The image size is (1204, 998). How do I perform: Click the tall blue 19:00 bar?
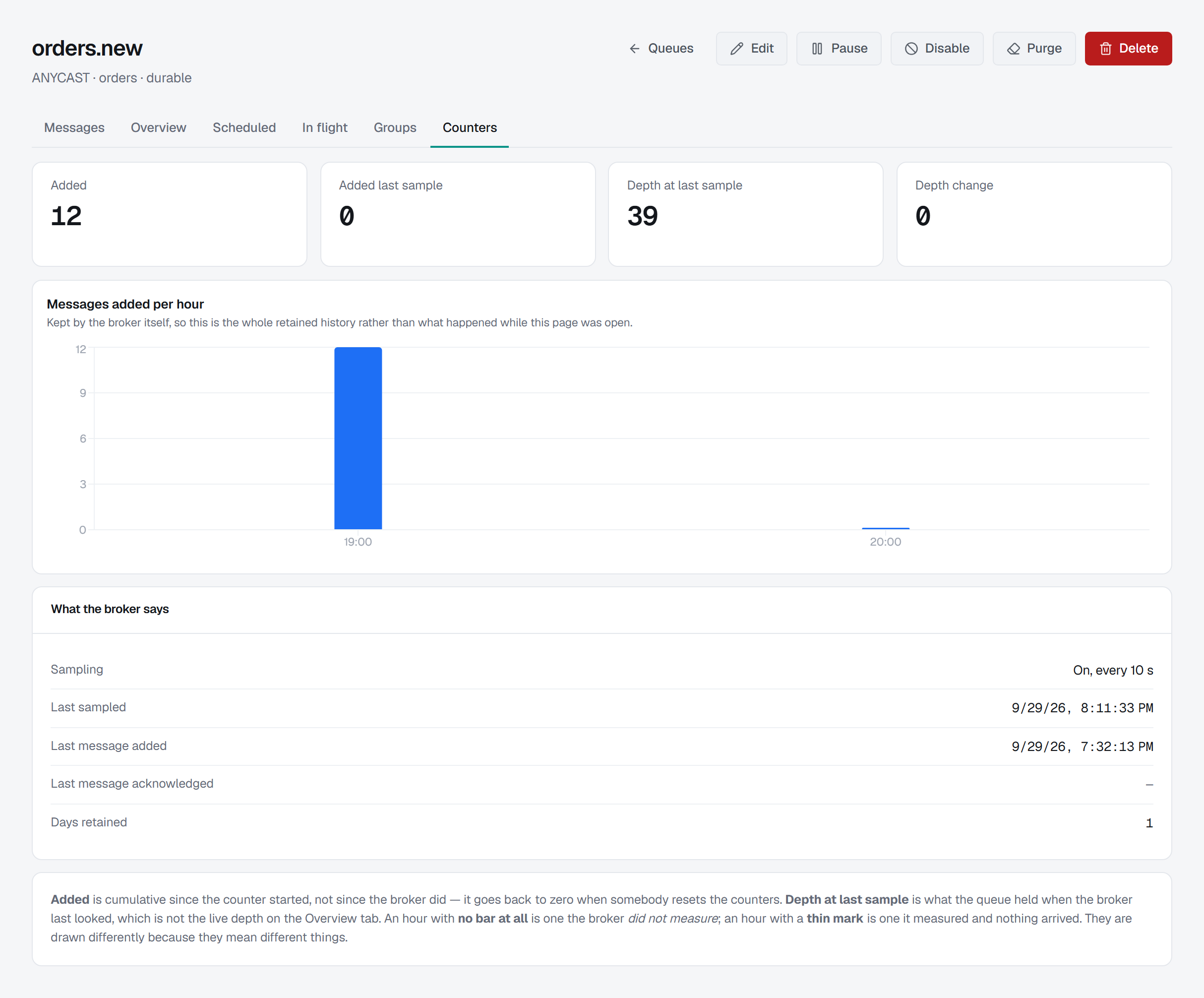(358, 438)
